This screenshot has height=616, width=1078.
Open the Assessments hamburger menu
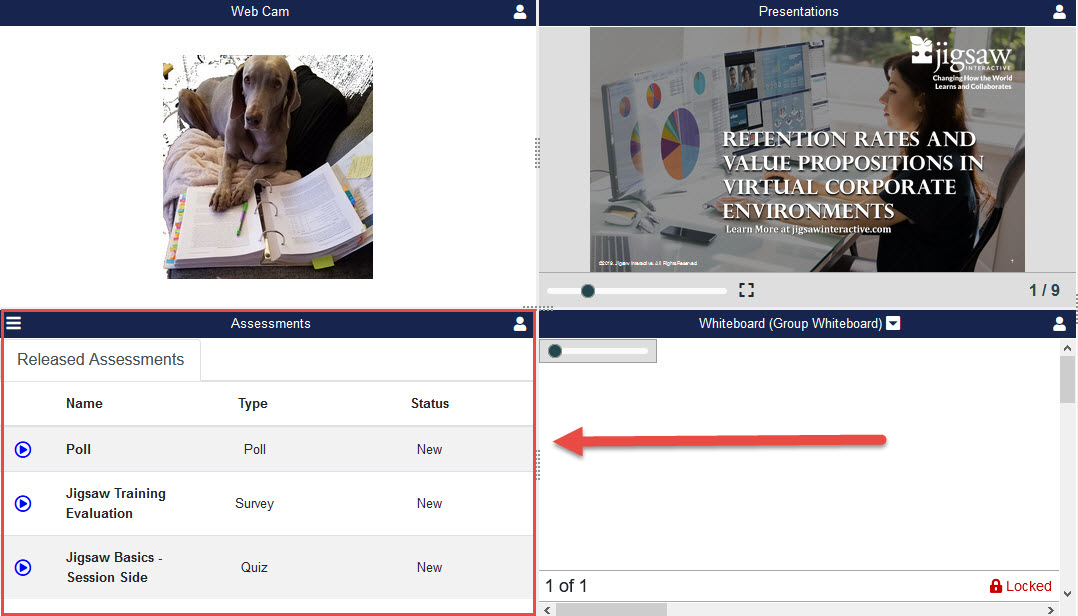pos(14,323)
